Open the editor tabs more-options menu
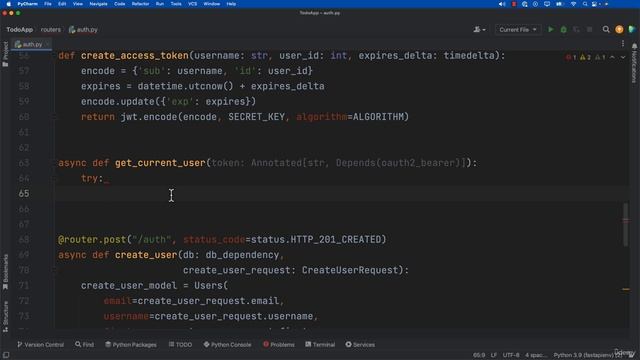 623,44
